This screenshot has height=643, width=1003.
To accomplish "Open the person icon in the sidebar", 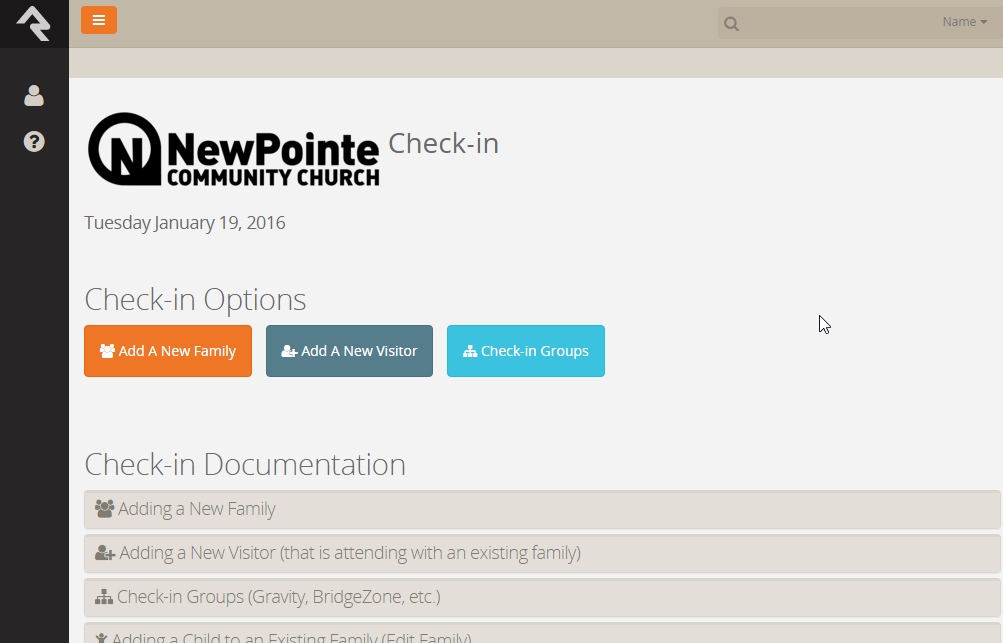I will pyautogui.click(x=34, y=96).
